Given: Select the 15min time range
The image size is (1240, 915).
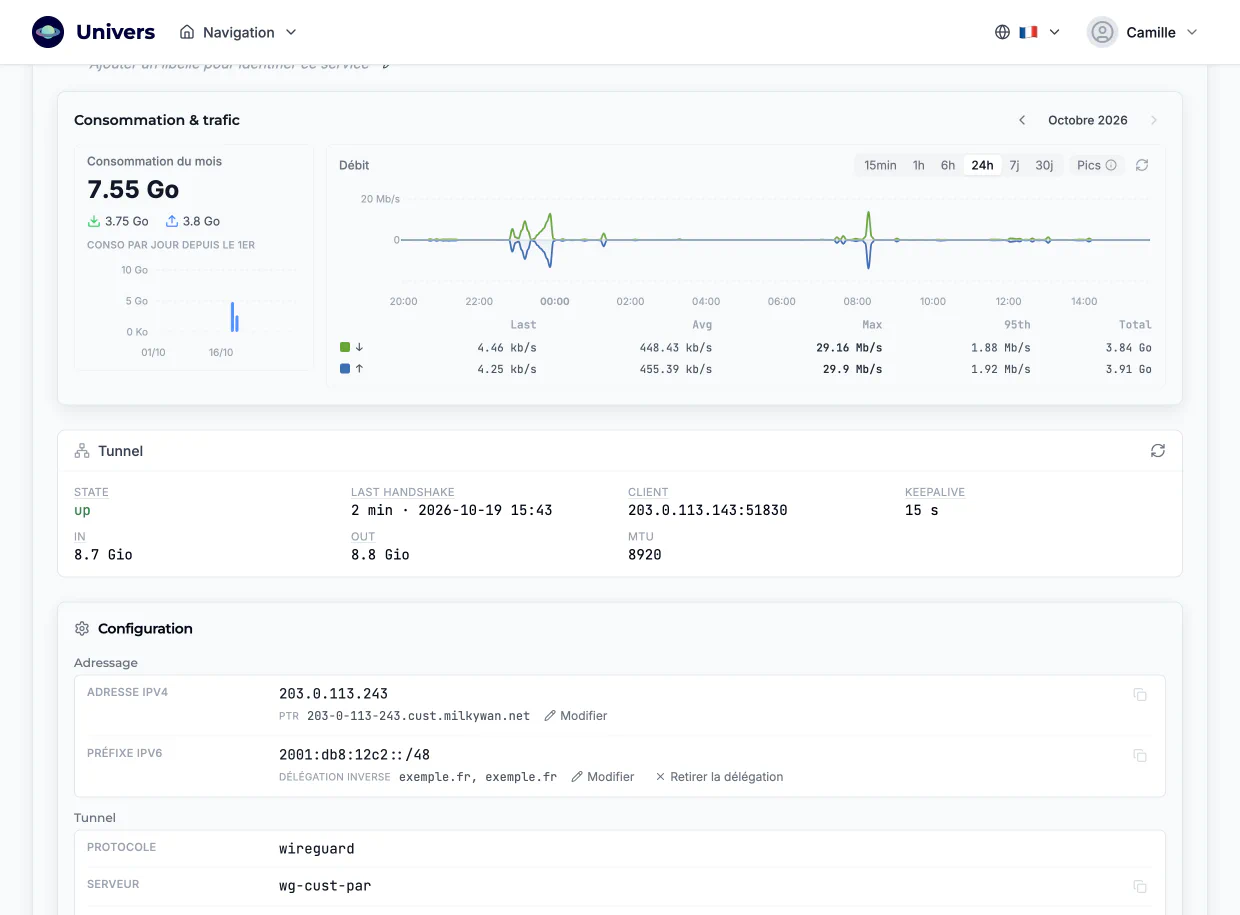Looking at the screenshot, I should [x=880, y=165].
